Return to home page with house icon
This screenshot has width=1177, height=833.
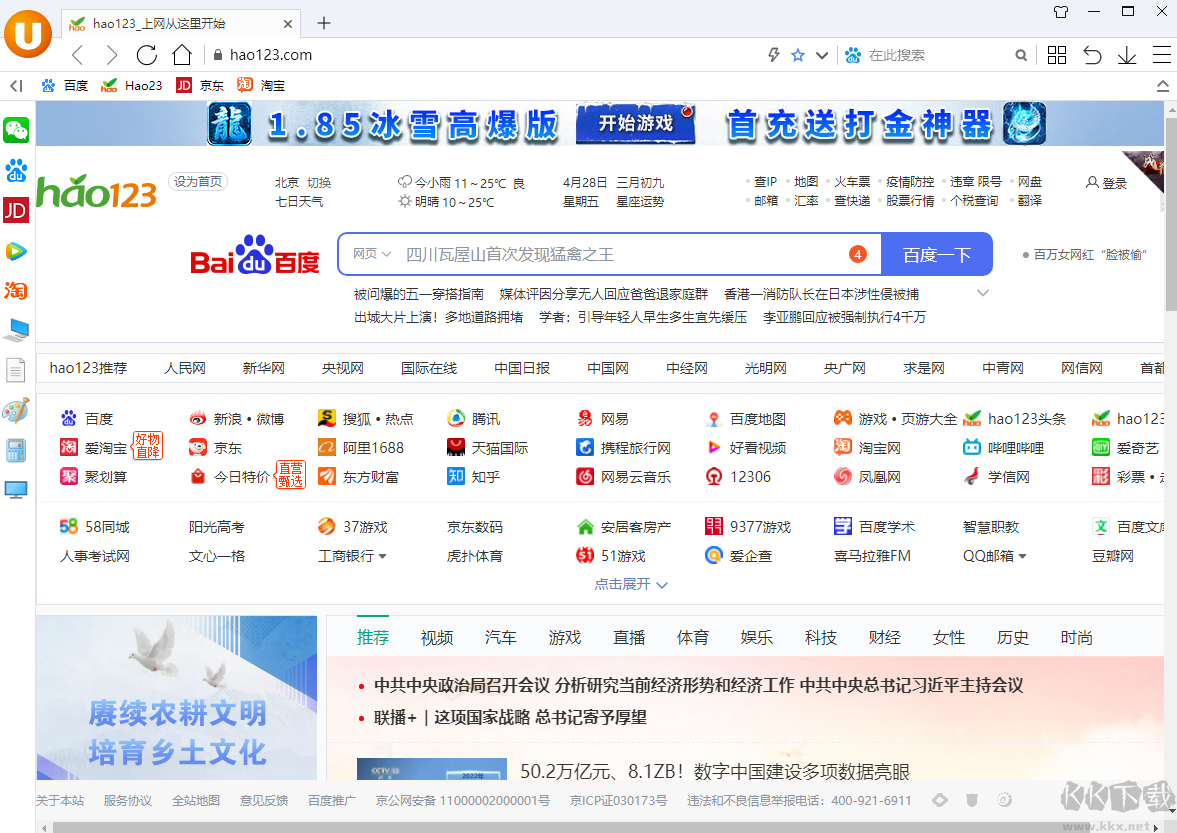pos(181,55)
